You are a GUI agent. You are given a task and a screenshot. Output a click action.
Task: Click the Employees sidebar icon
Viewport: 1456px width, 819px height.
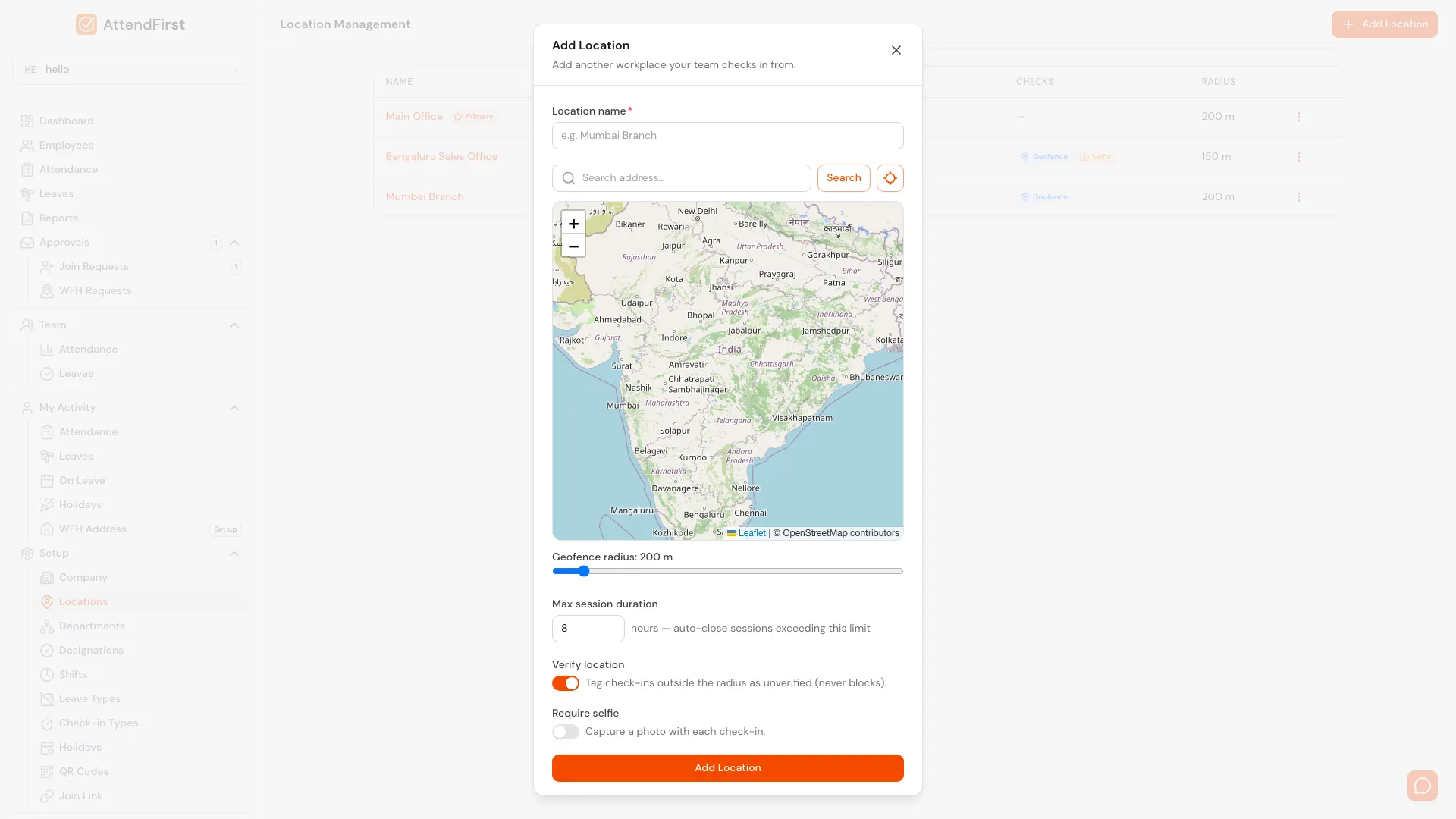pos(27,146)
